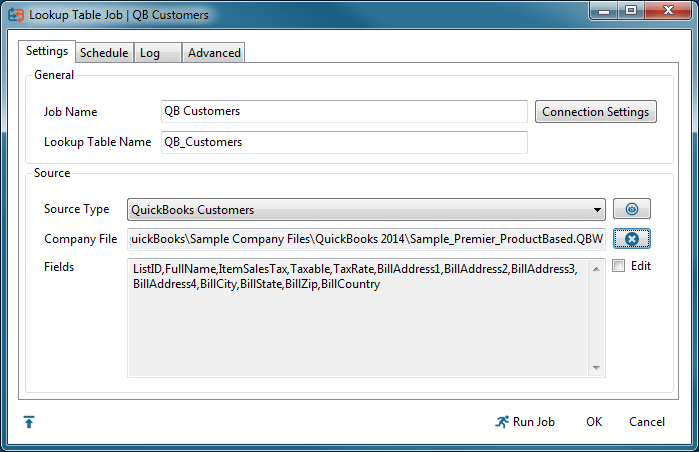This screenshot has width=699, height=452.
Task: Switch to the Schedule tab
Action: click(x=104, y=53)
